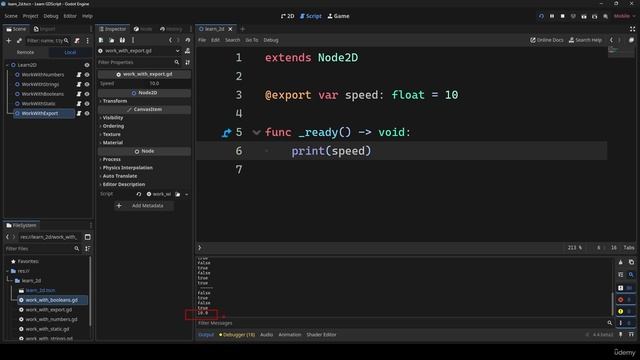The image size is (640, 360).
Task: Toggle standard messages filter in Output
Action: point(625,288)
